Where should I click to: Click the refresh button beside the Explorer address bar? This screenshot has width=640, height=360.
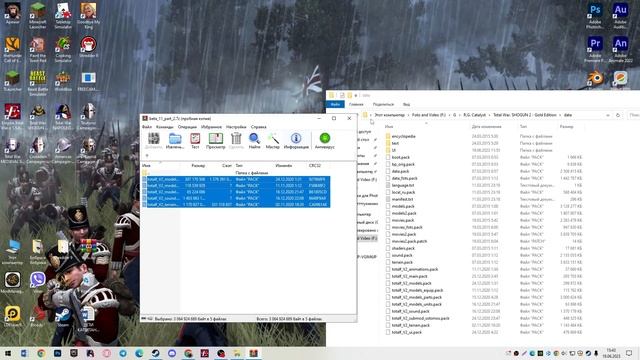coord(618,116)
